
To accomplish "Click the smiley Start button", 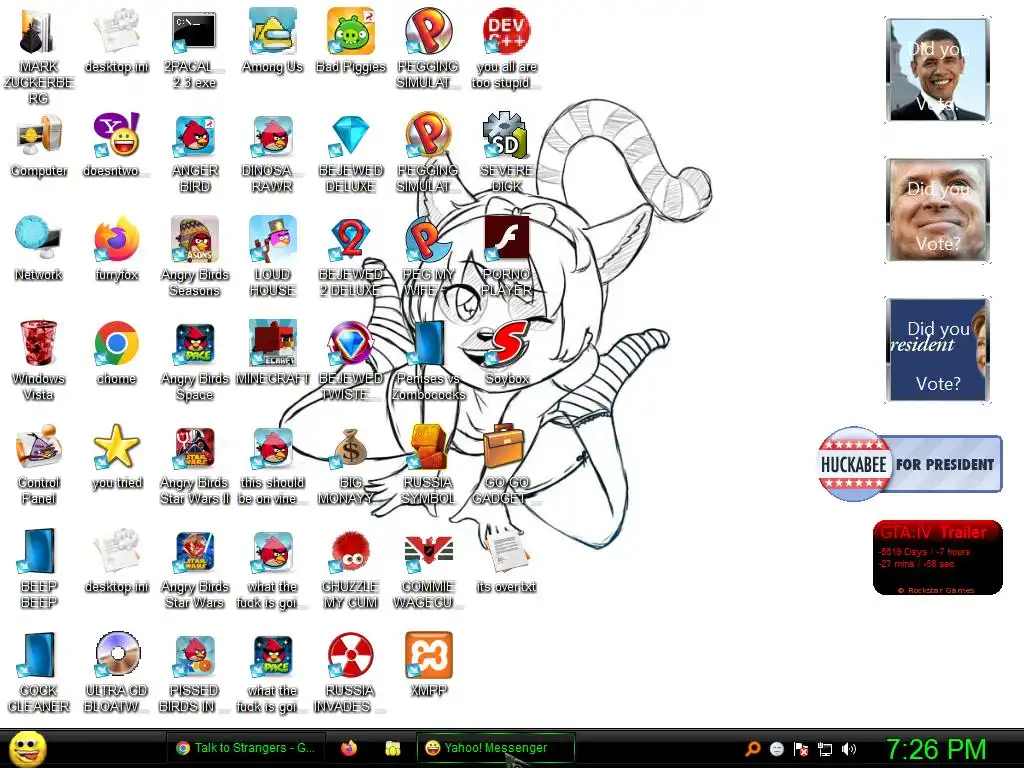I will (x=27, y=748).
